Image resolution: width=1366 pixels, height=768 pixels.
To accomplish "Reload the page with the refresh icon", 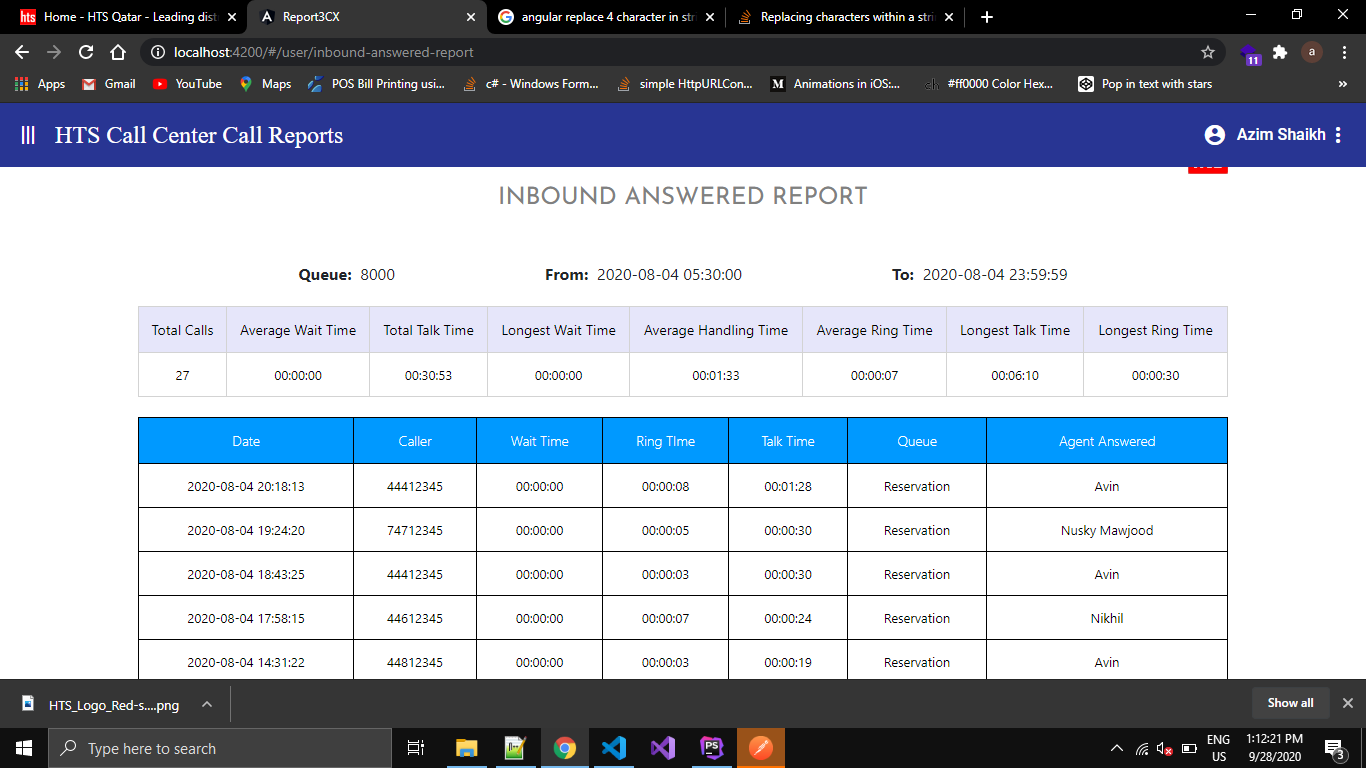I will (86, 52).
